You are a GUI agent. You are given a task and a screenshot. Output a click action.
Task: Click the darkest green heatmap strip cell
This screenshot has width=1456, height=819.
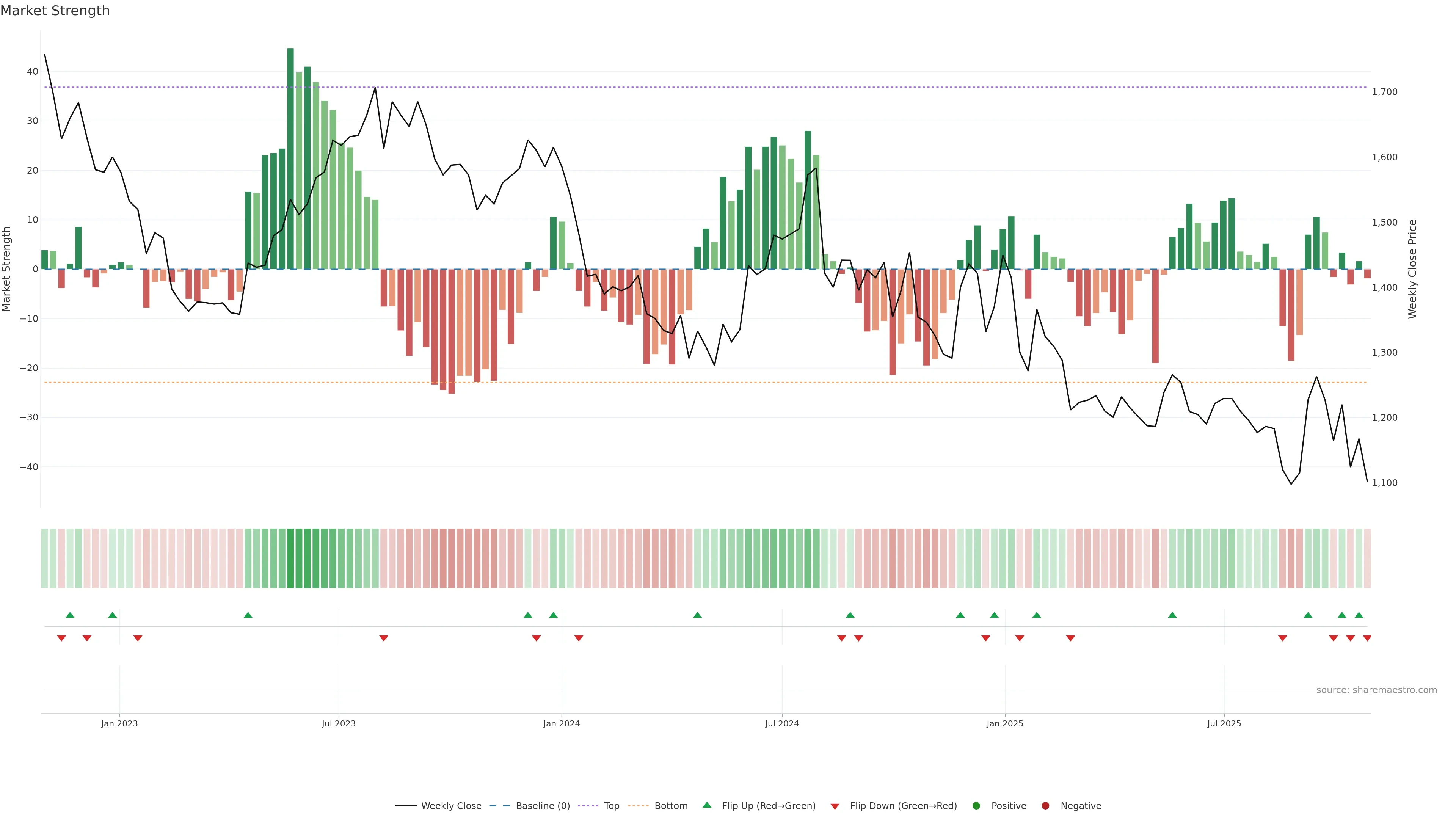coord(290,559)
